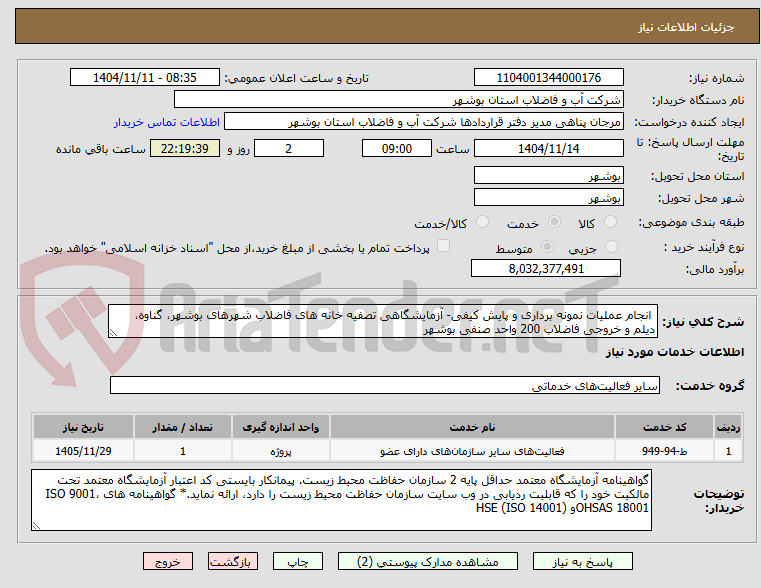
Task: Open 'اطلاعات تماس خریدار' link
Action: pyautogui.click(x=167, y=122)
